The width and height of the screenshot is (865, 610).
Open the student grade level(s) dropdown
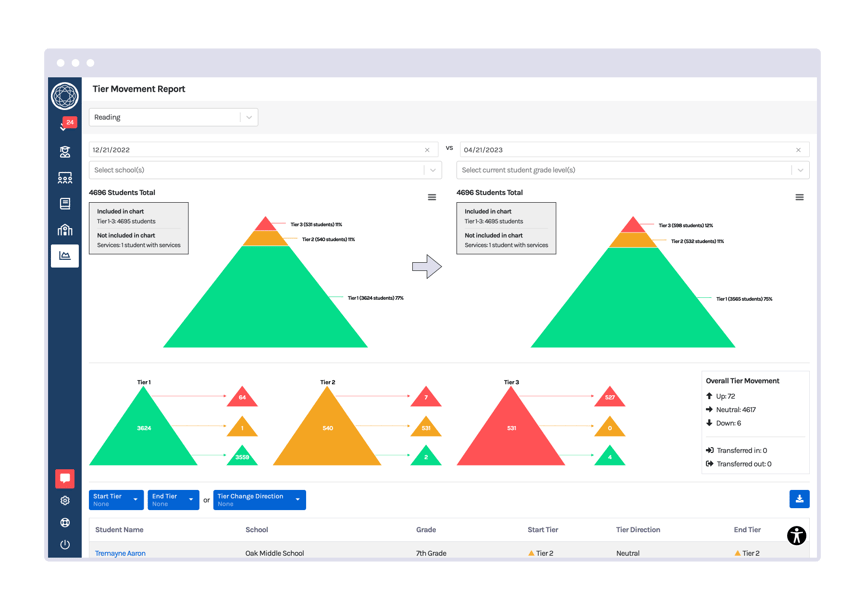631,170
